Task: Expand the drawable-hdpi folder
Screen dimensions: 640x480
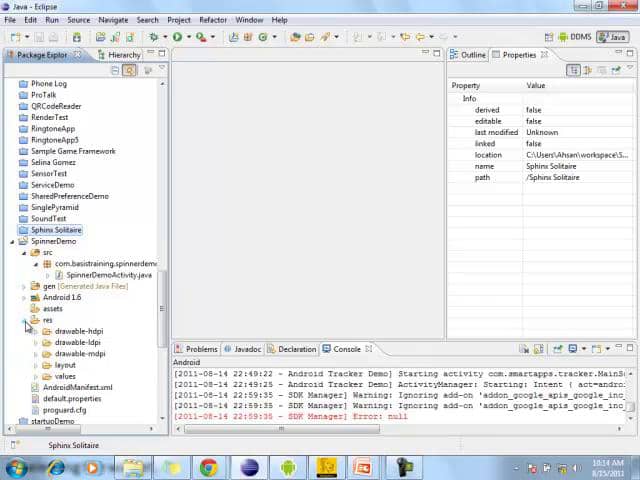Action: pyautogui.click(x=36, y=331)
